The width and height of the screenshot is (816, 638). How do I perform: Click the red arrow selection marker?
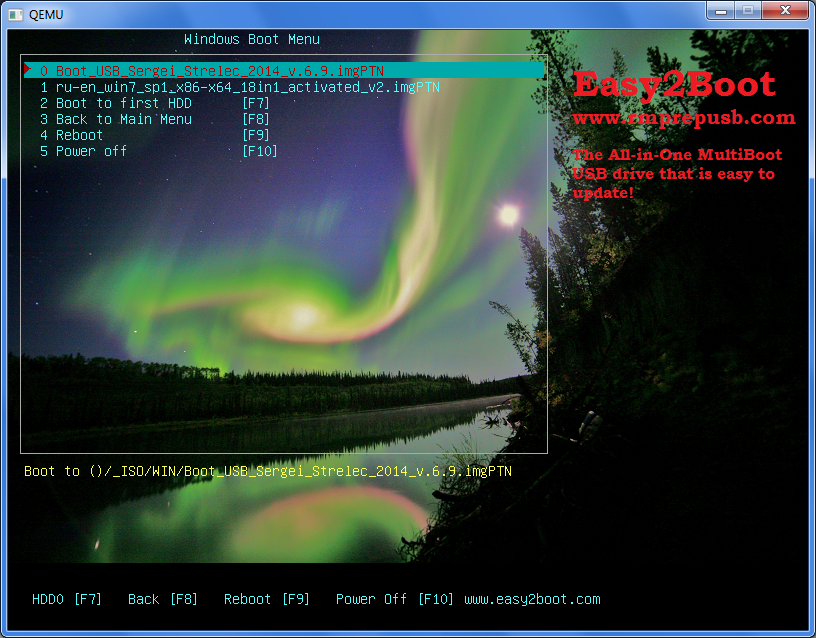coord(27,70)
